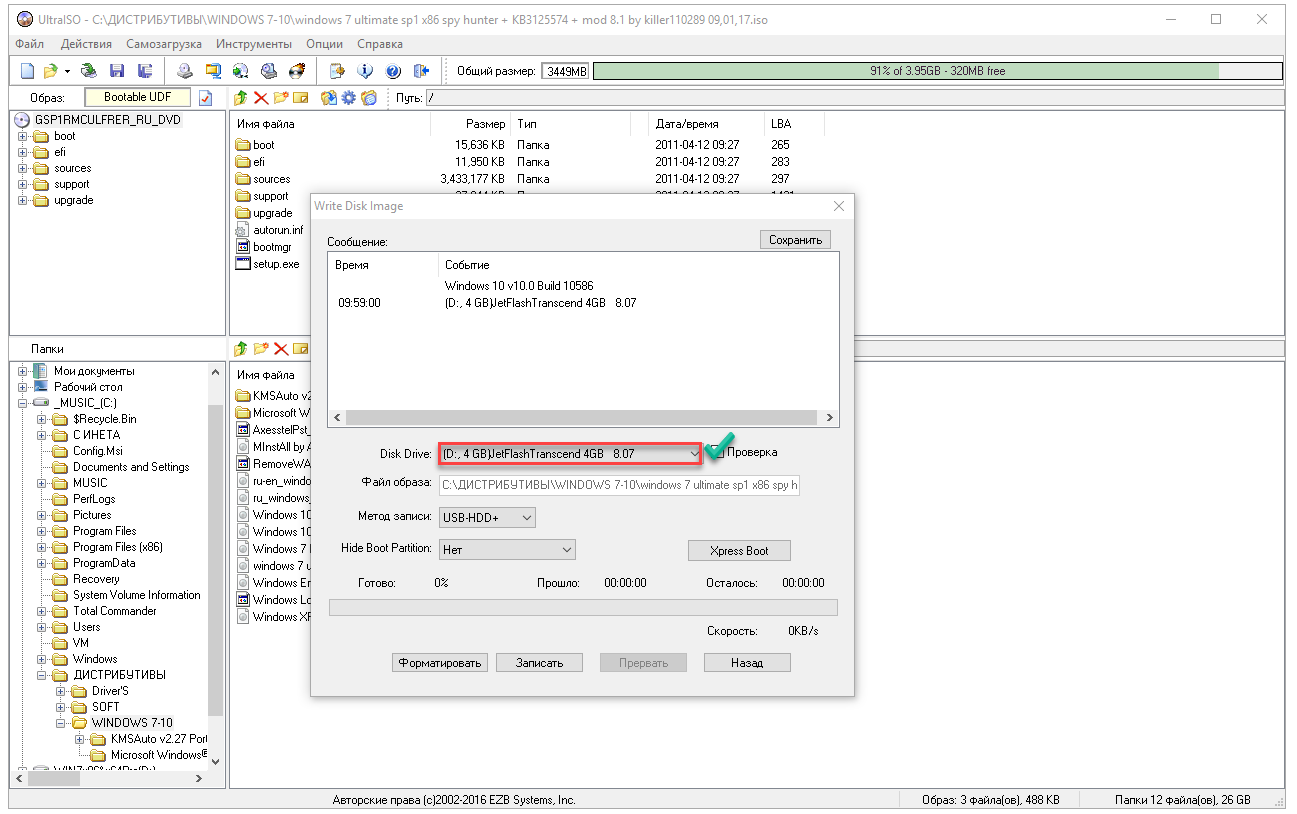Click the Mount to virtual drive icon
This screenshot has width=1297, height=814.
[x=241, y=71]
